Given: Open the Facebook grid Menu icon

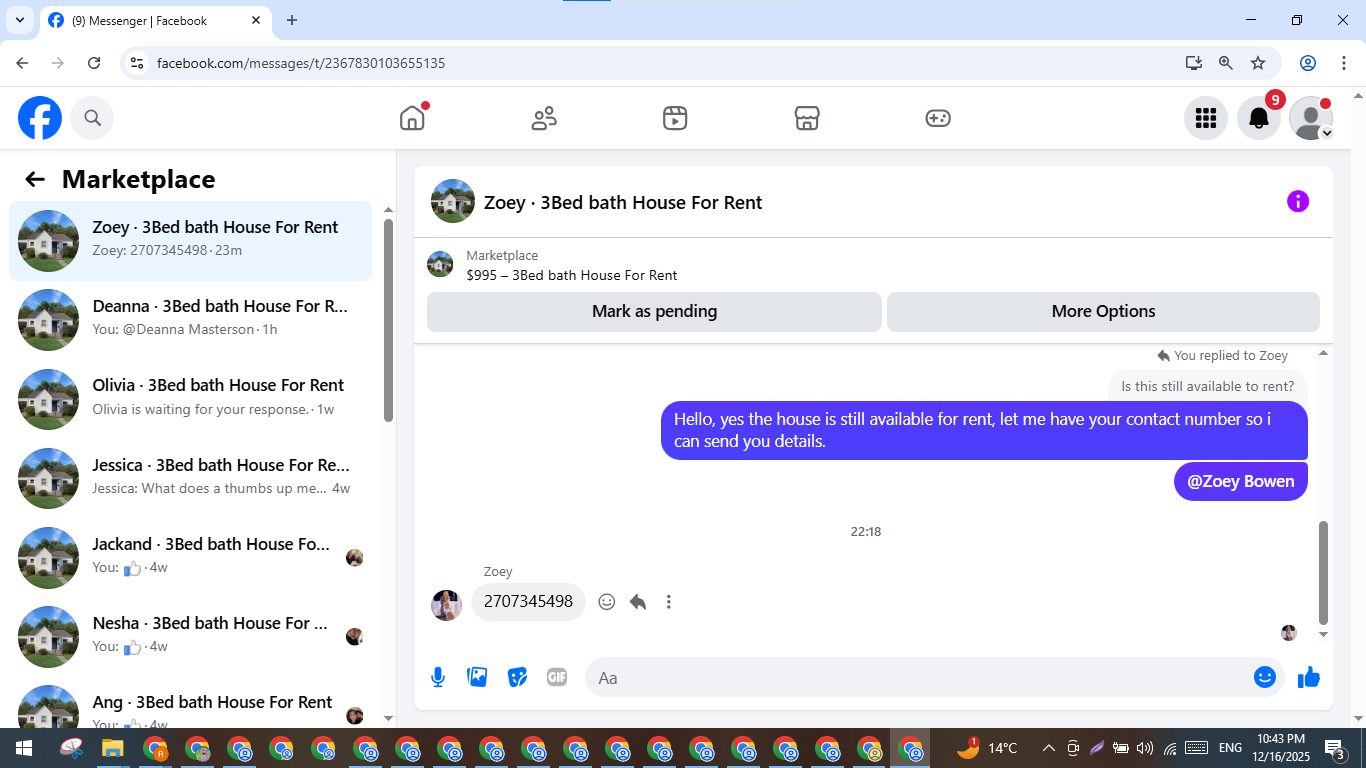Looking at the screenshot, I should click(1206, 118).
